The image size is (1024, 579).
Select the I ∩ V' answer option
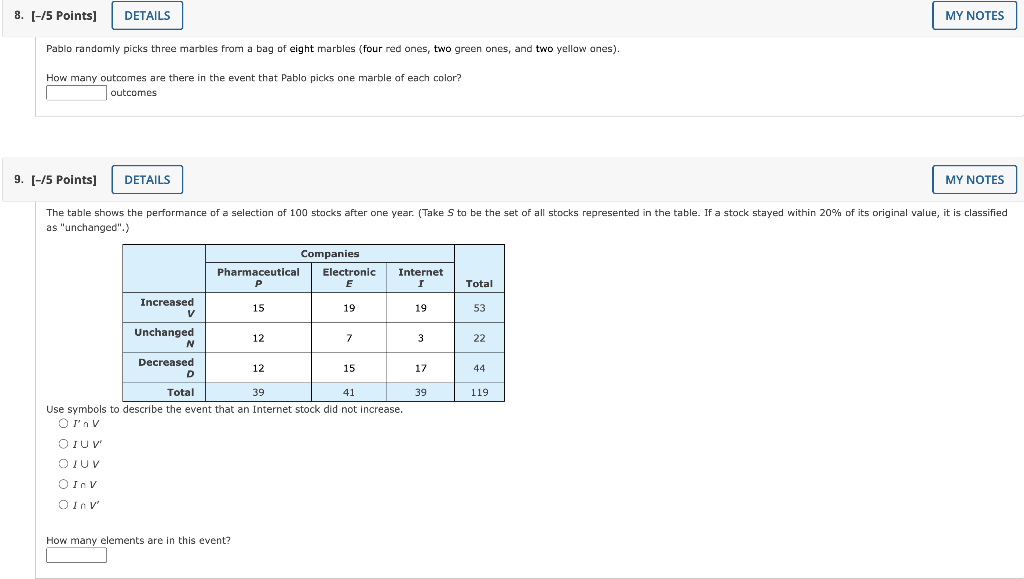[62, 504]
